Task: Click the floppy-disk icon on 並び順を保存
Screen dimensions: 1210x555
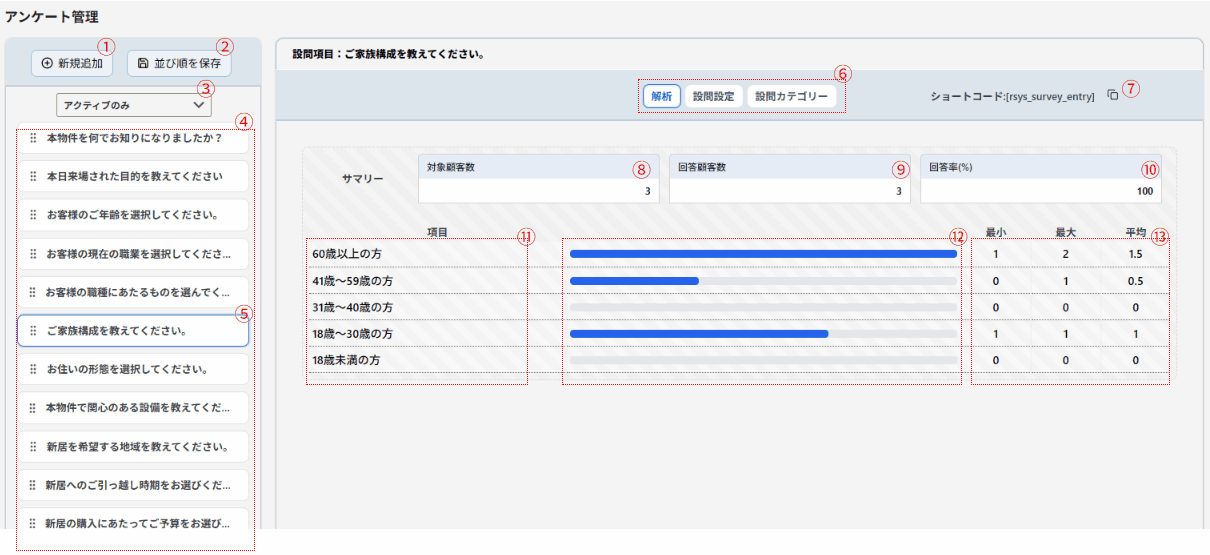Action: point(144,63)
